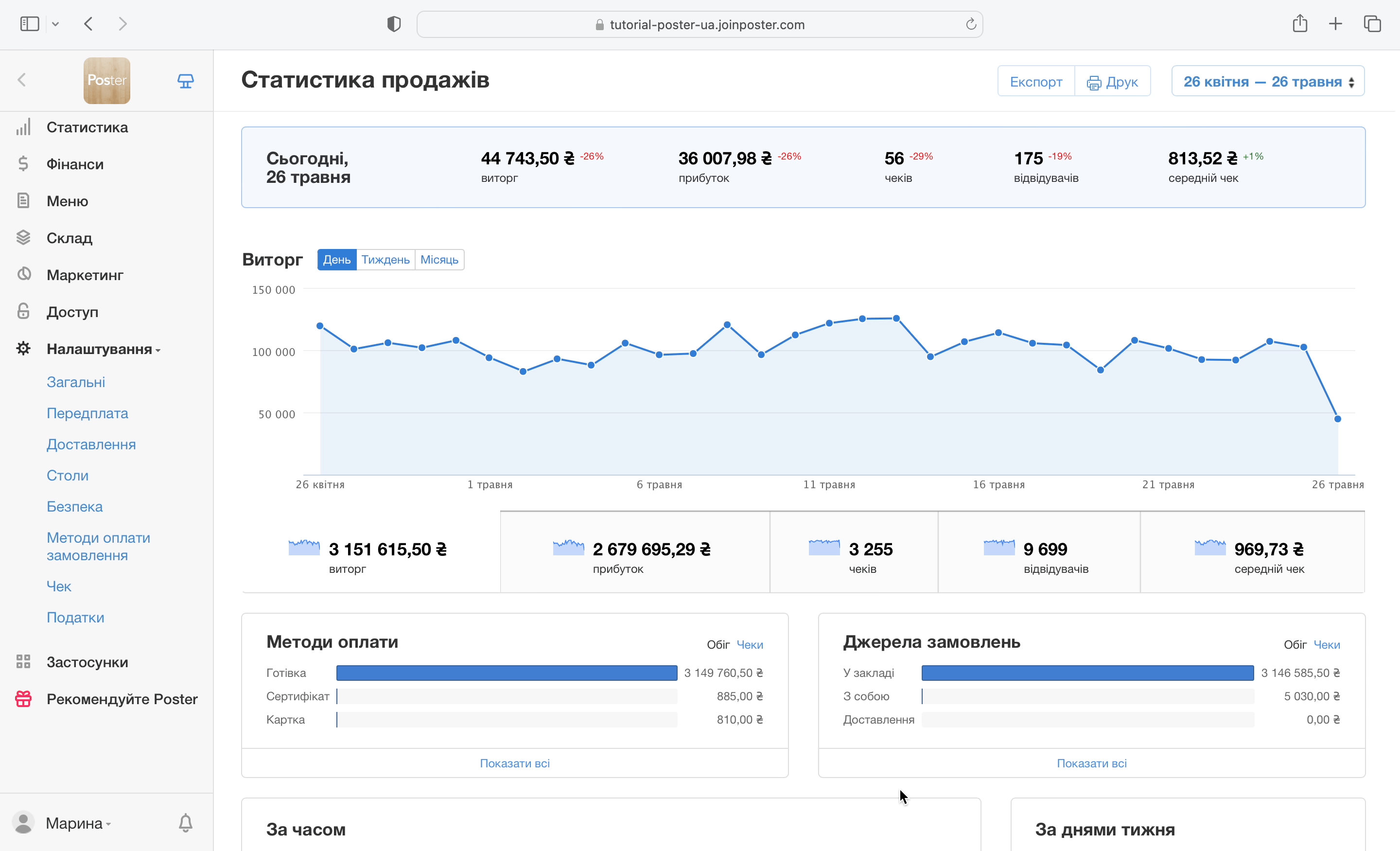Click the browser address bar
Image resolution: width=1400 pixels, height=851 pixels.
tap(700, 24)
